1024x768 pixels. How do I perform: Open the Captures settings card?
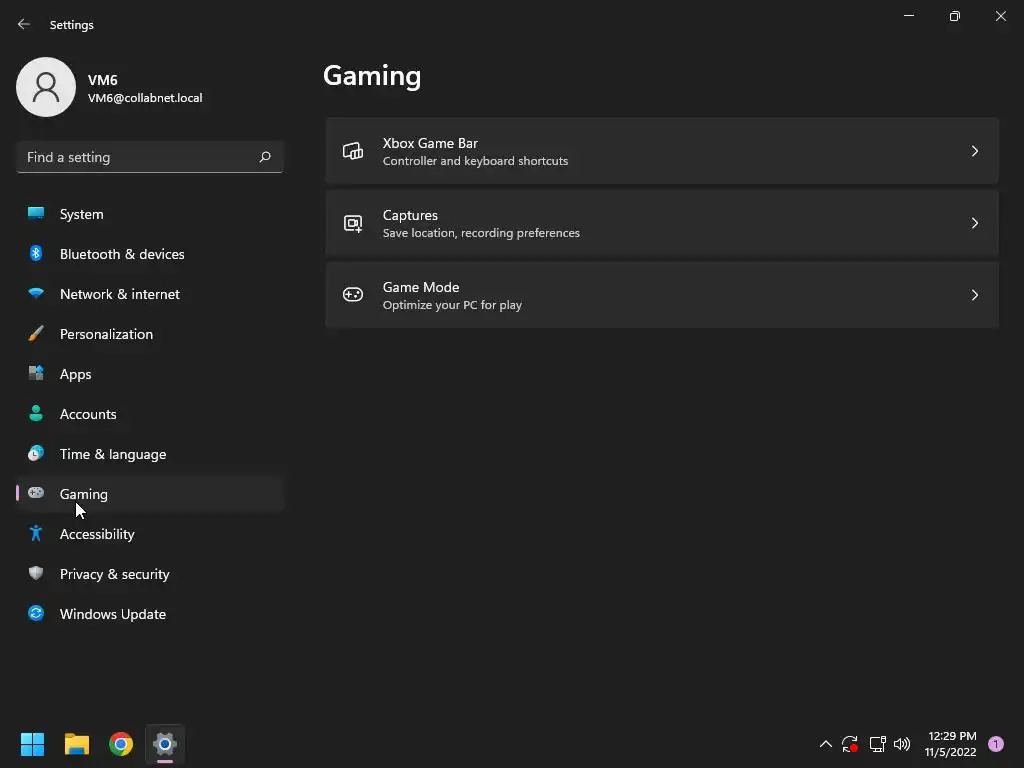coord(662,223)
